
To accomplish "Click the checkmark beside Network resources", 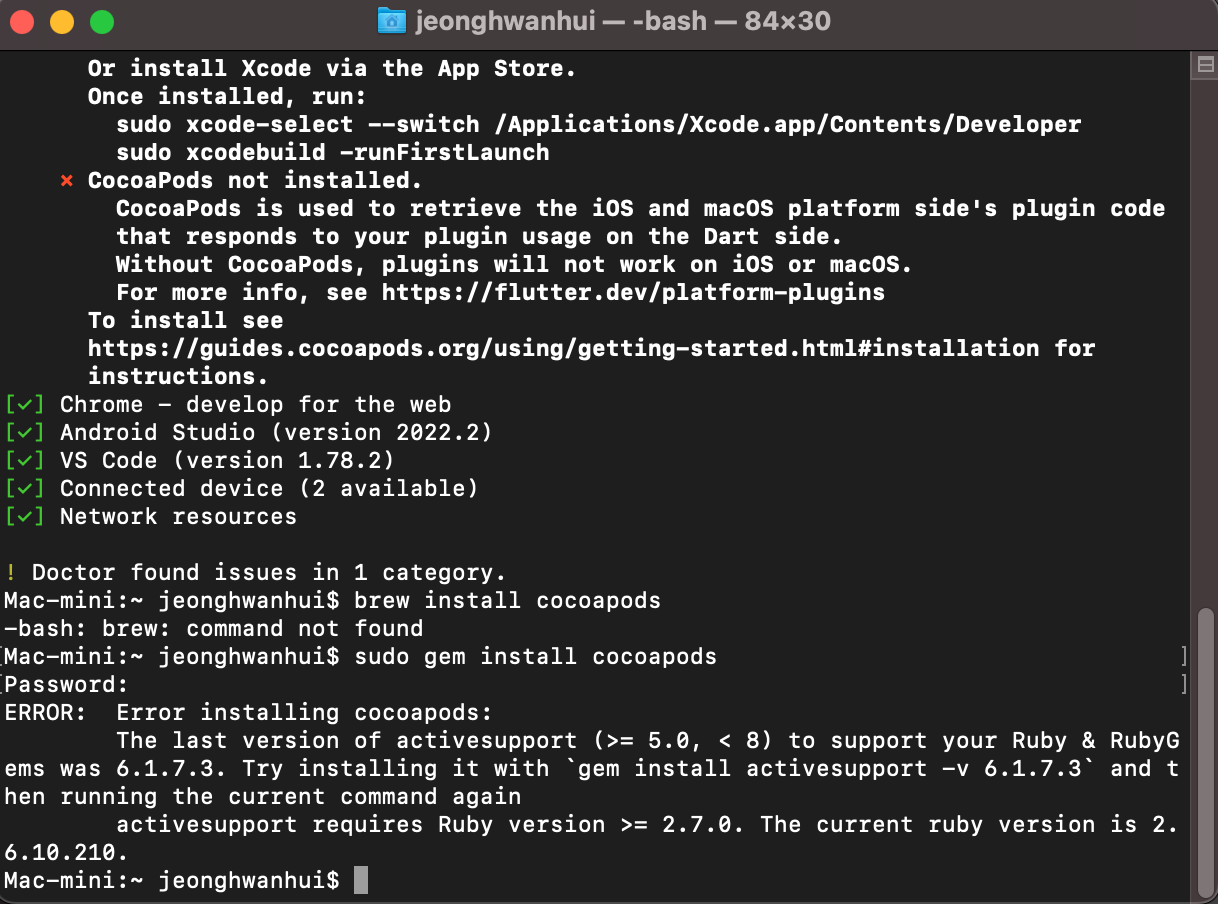I will [x=24, y=517].
